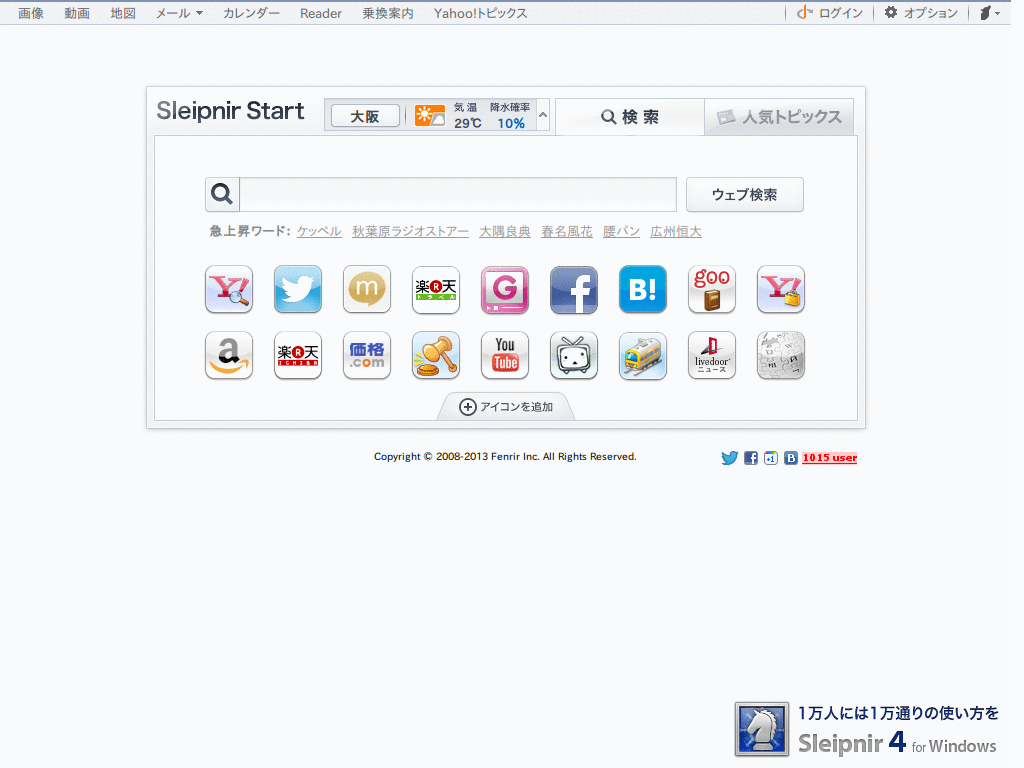
Task: Open 乗換案内 in top menu
Action: (388, 13)
